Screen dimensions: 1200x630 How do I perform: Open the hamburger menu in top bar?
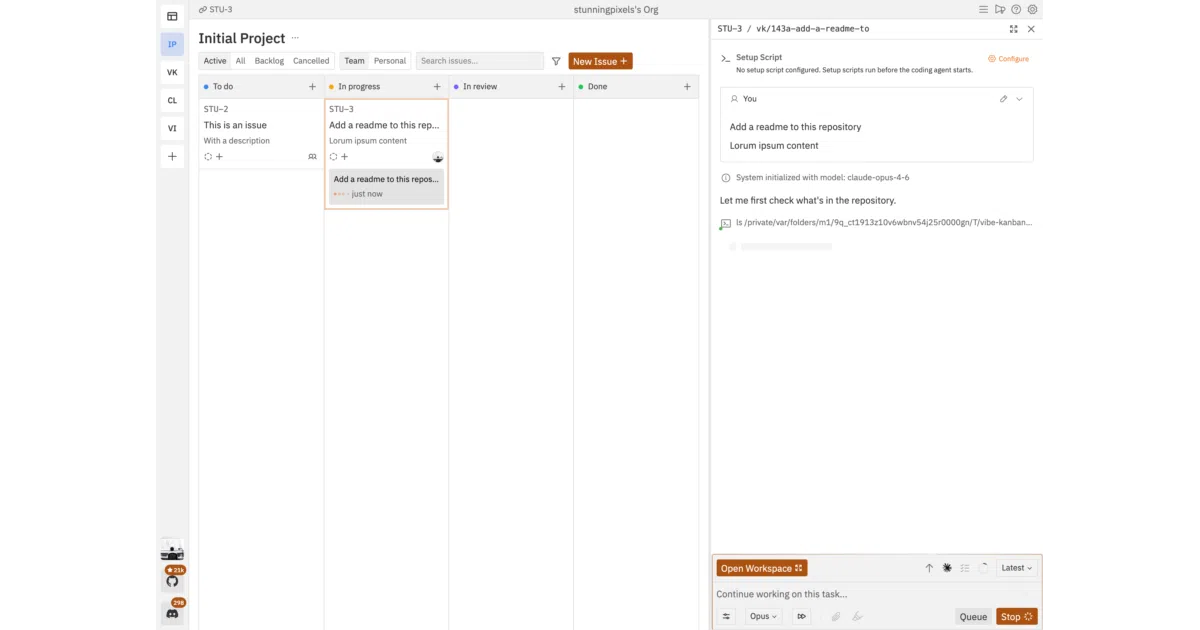[x=984, y=9]
